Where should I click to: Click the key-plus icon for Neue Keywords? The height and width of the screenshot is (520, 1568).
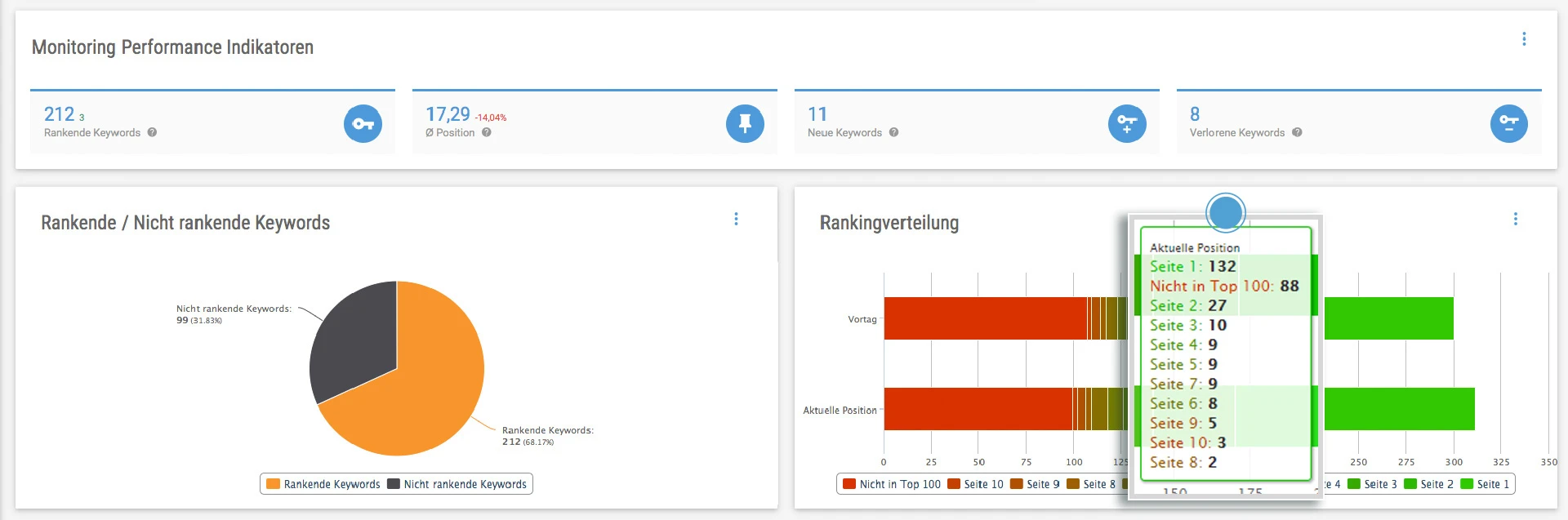[1127, 124]
